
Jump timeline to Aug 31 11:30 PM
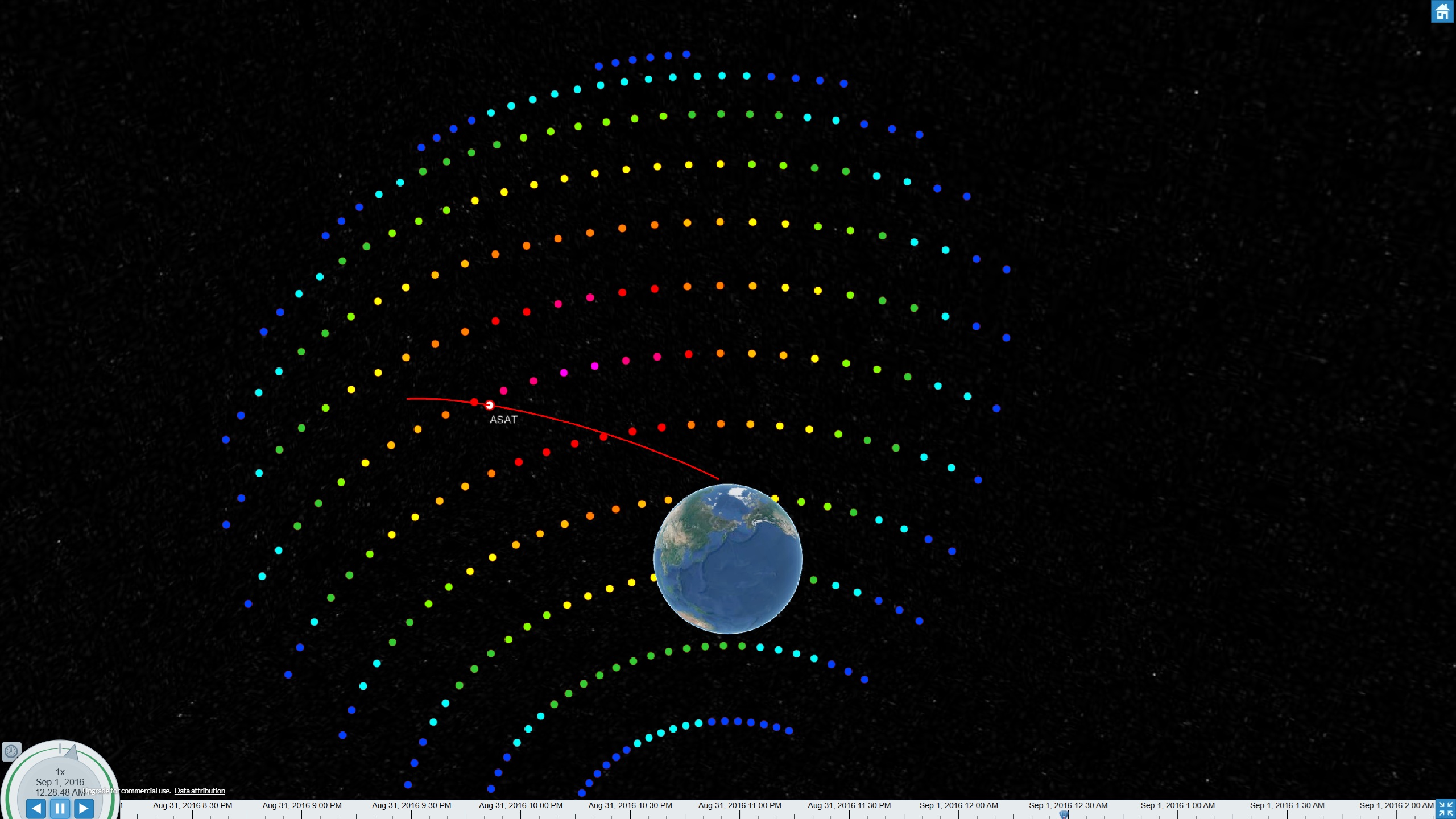point(849,806)
